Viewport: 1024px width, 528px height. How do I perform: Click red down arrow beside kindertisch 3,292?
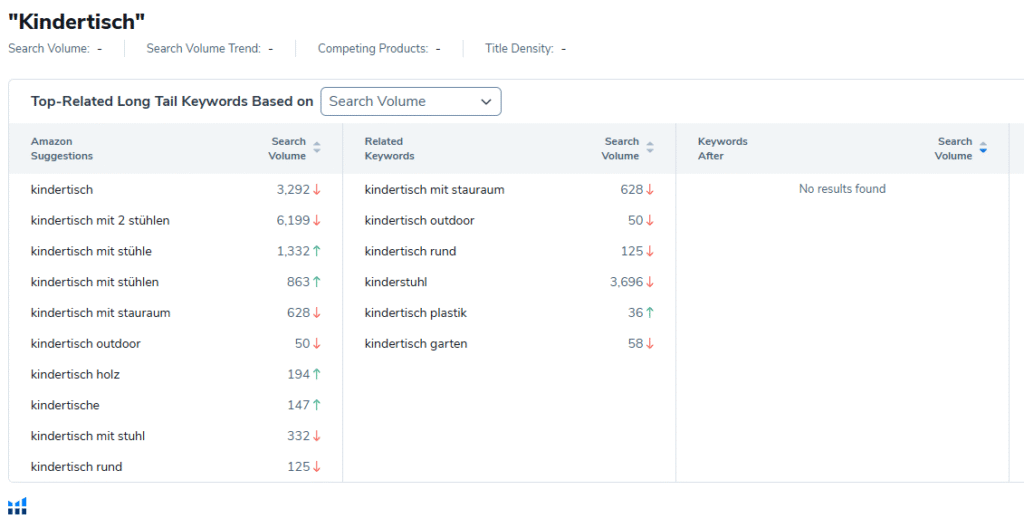[x=317, y=190]
